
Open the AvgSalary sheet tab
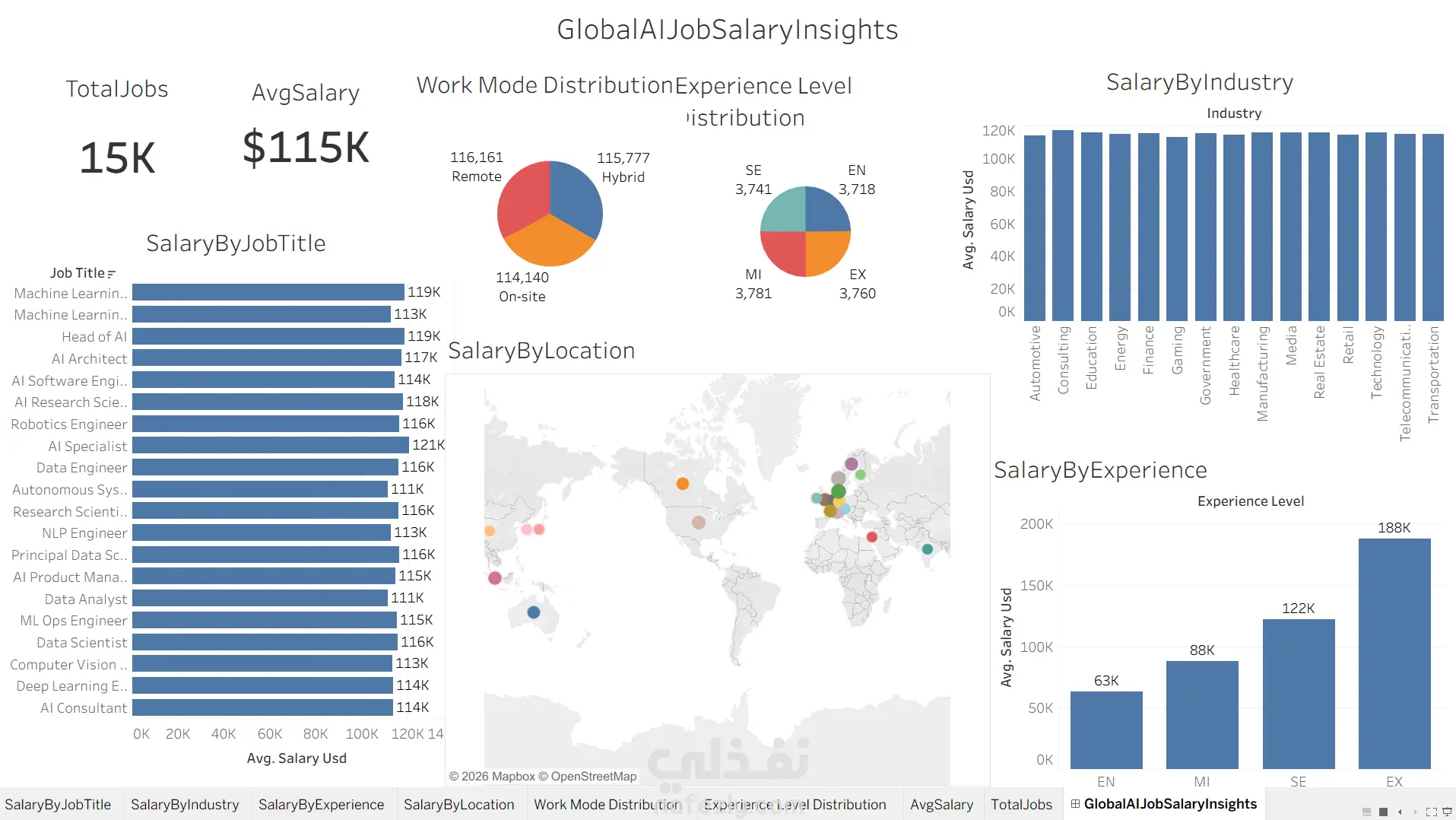pyautogui.click(x=941, y=804)
